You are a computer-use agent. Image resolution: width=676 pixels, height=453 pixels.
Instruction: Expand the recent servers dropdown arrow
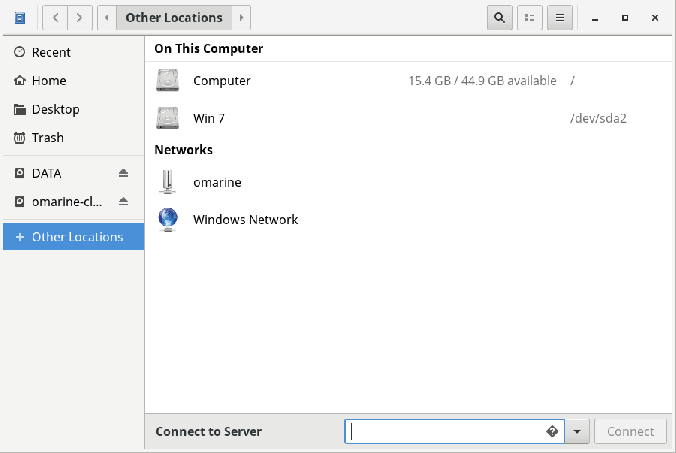click(x=578, y=432)
